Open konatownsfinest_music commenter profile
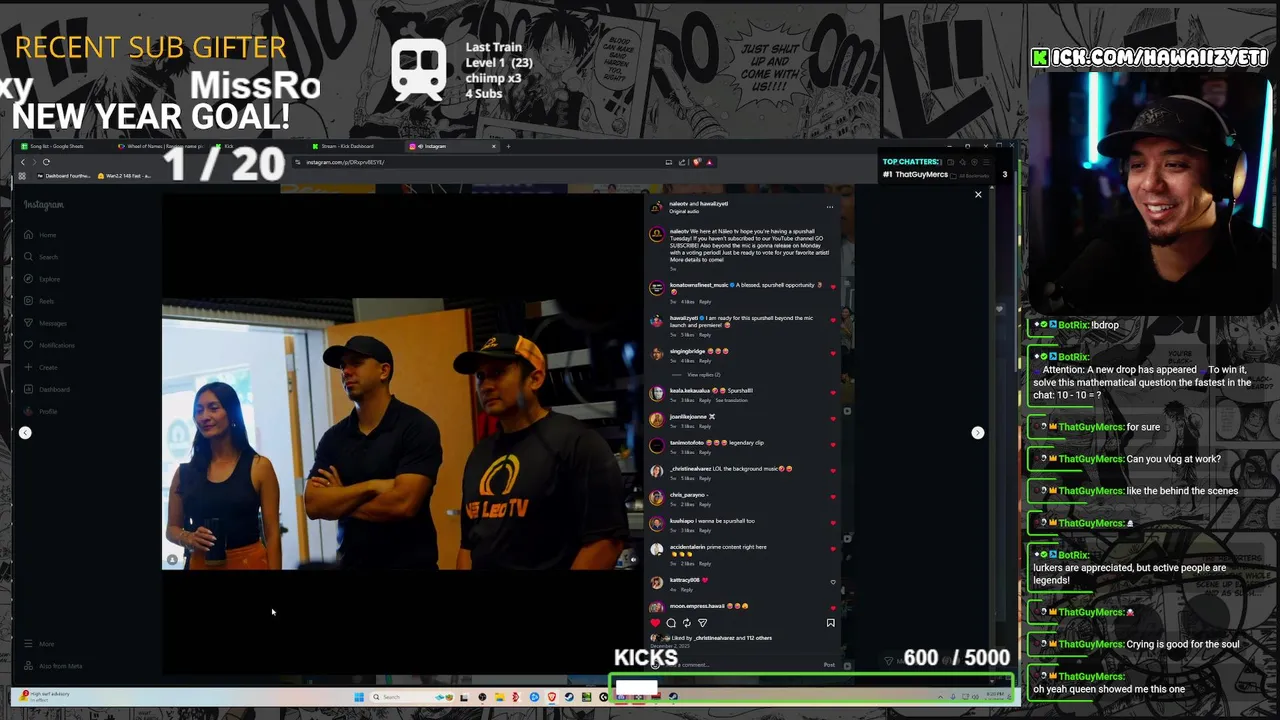This screenshot has width=1280, height=720. 699,285
